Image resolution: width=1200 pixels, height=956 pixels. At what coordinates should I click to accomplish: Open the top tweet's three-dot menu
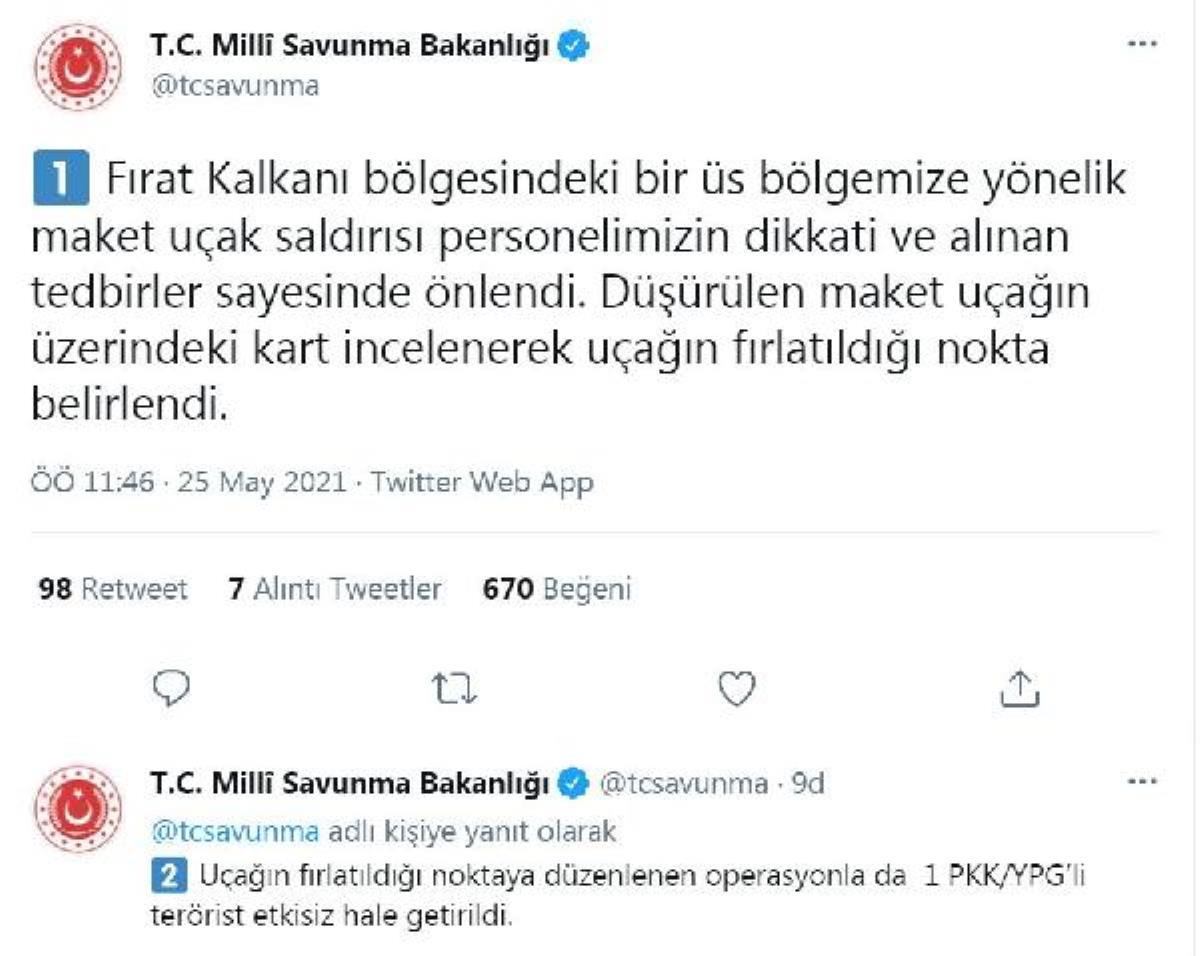point(1141,46)
